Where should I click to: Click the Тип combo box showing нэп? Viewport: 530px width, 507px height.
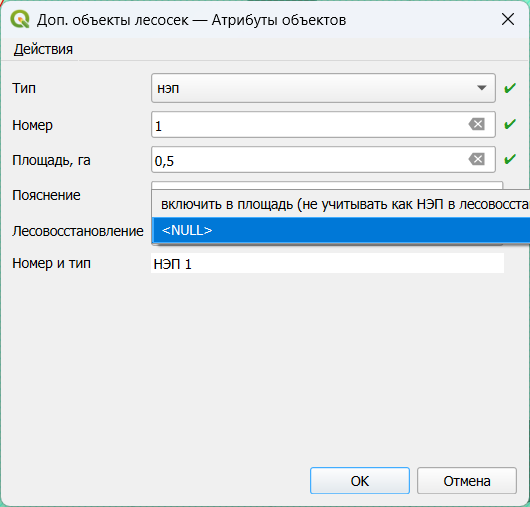(x=323, y=88)
